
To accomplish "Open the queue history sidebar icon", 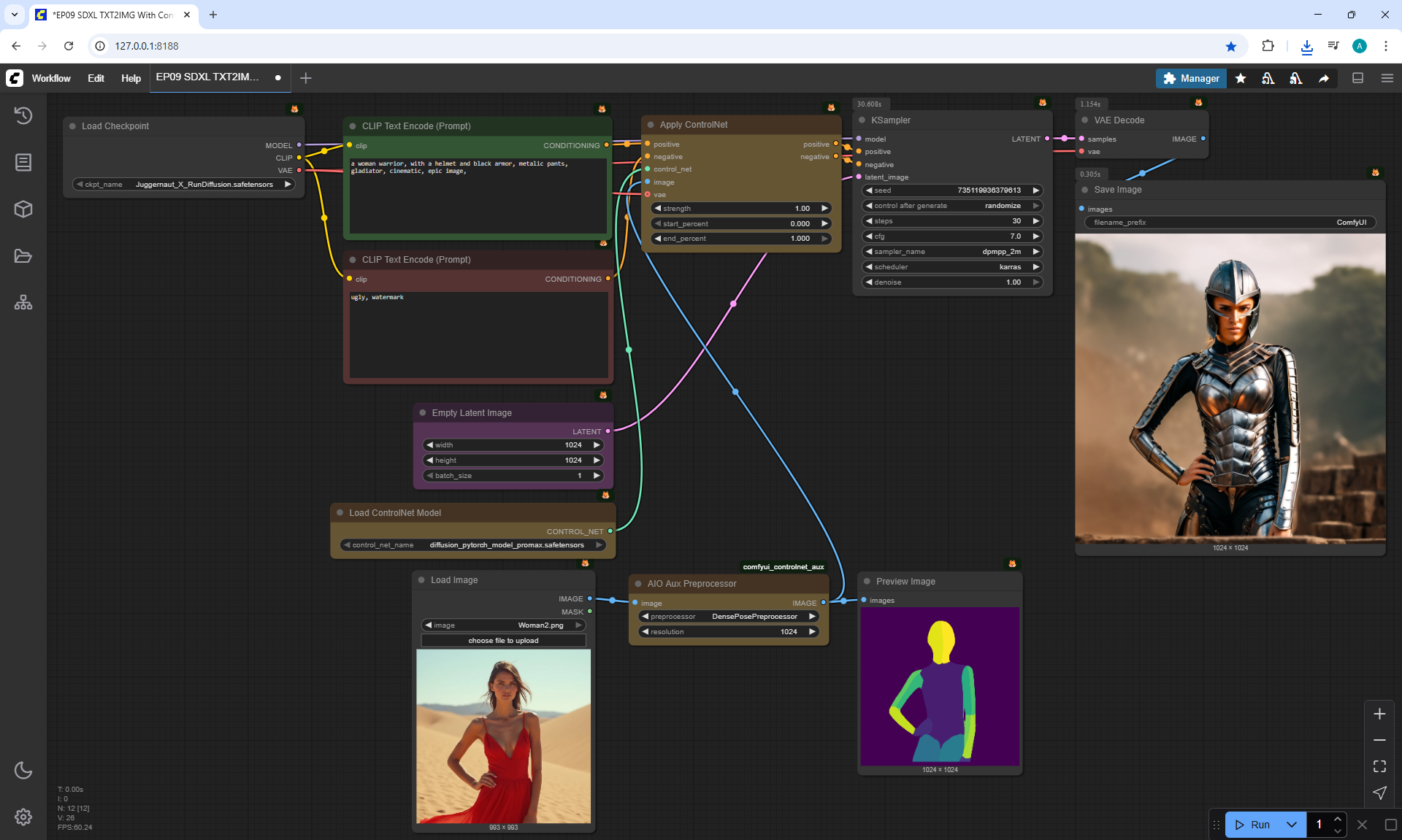I will click(x=23, y=115).
